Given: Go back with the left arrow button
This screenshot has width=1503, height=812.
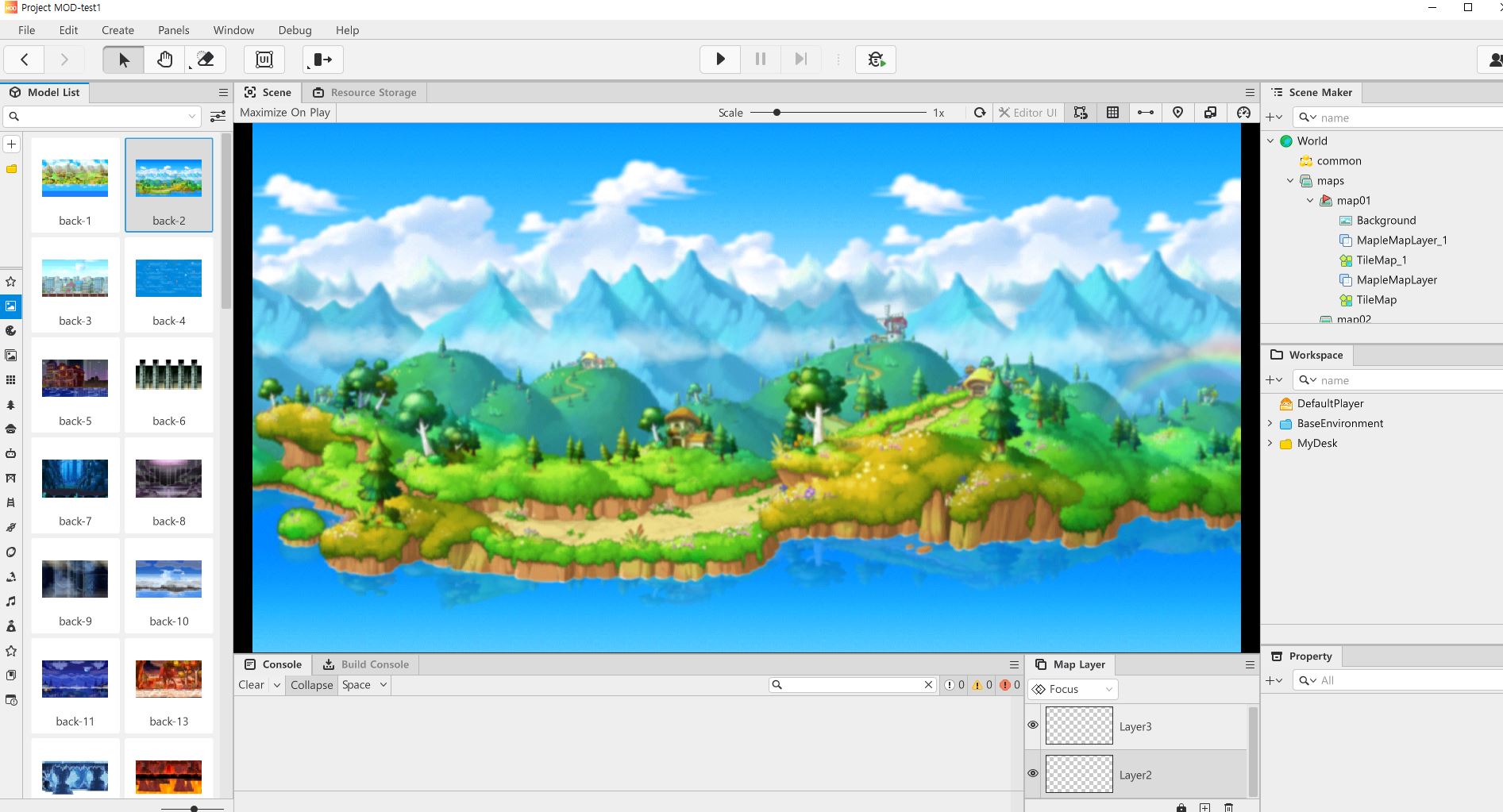Looking at the screenshot, I should tap(25, 60).
